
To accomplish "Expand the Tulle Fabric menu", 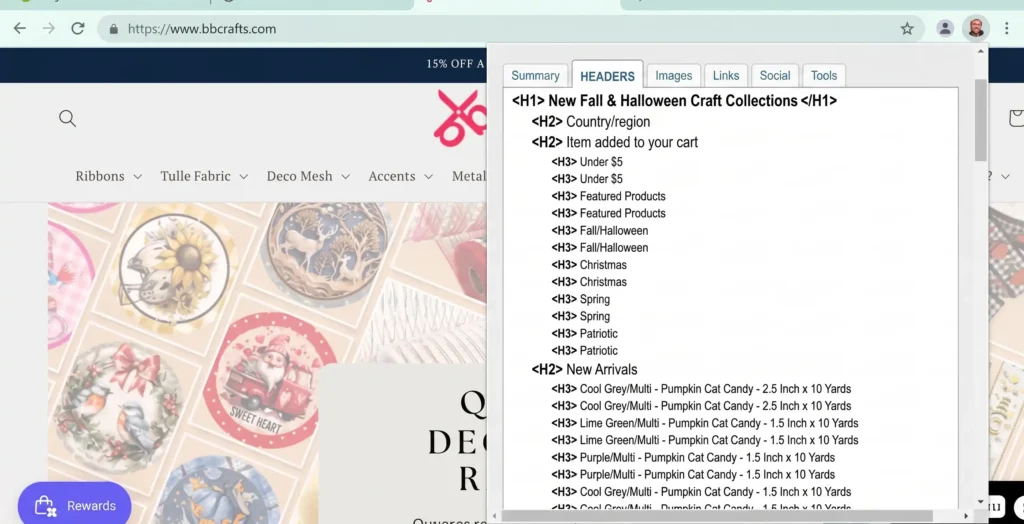I will click(x=204, y=176).
